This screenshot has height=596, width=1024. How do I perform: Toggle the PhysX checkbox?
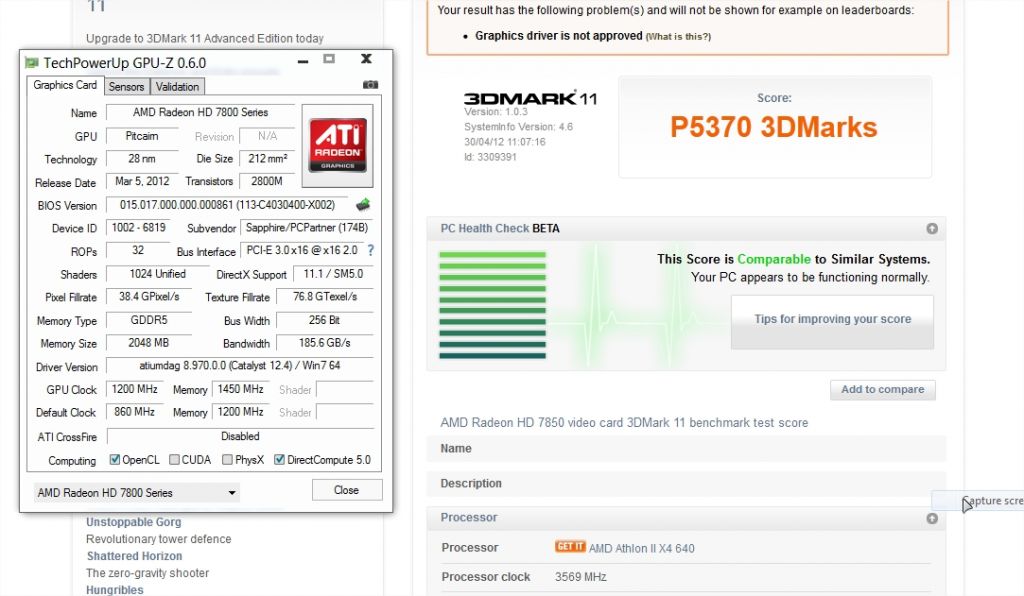click(227, 460)
